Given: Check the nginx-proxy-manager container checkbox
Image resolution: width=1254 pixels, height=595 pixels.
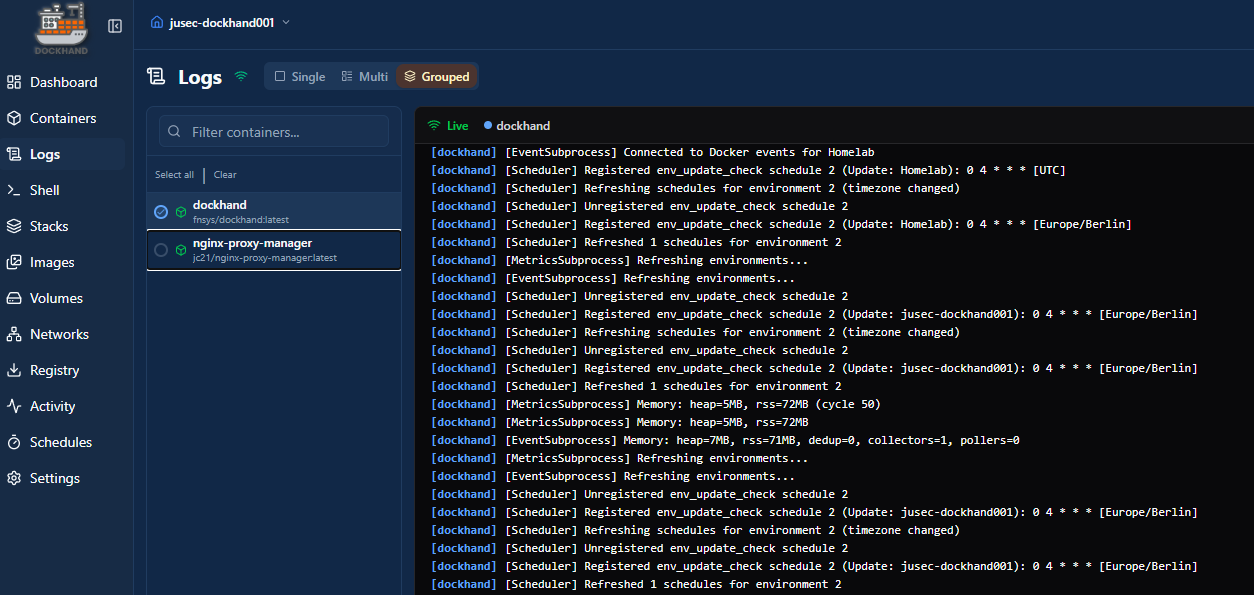Looking at the screenshot, I should point(161,250).
